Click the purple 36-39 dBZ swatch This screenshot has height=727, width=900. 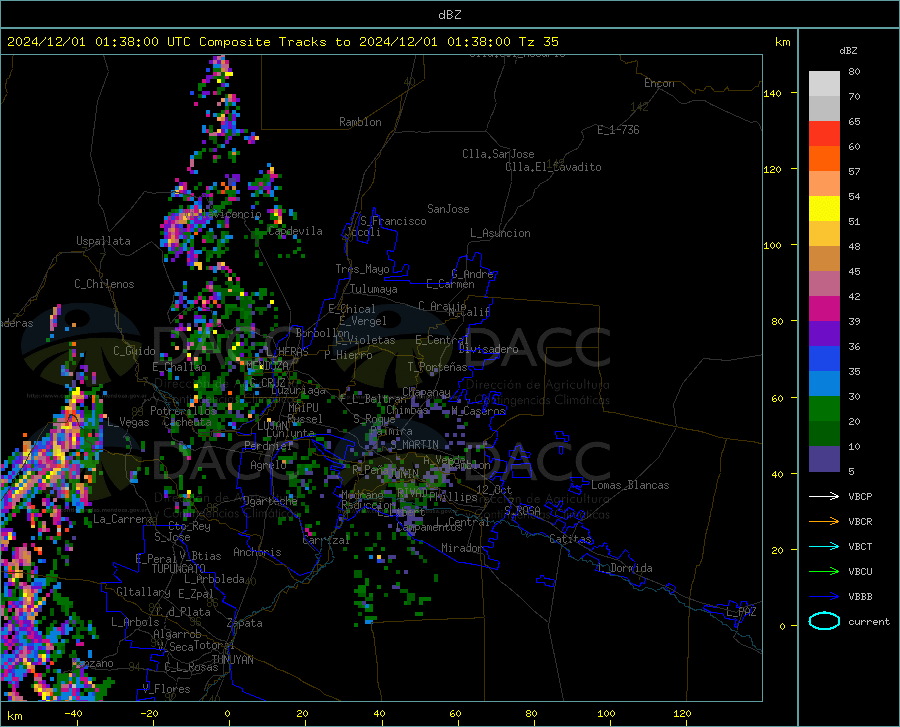pyautogui.click(x=824, y=334)
